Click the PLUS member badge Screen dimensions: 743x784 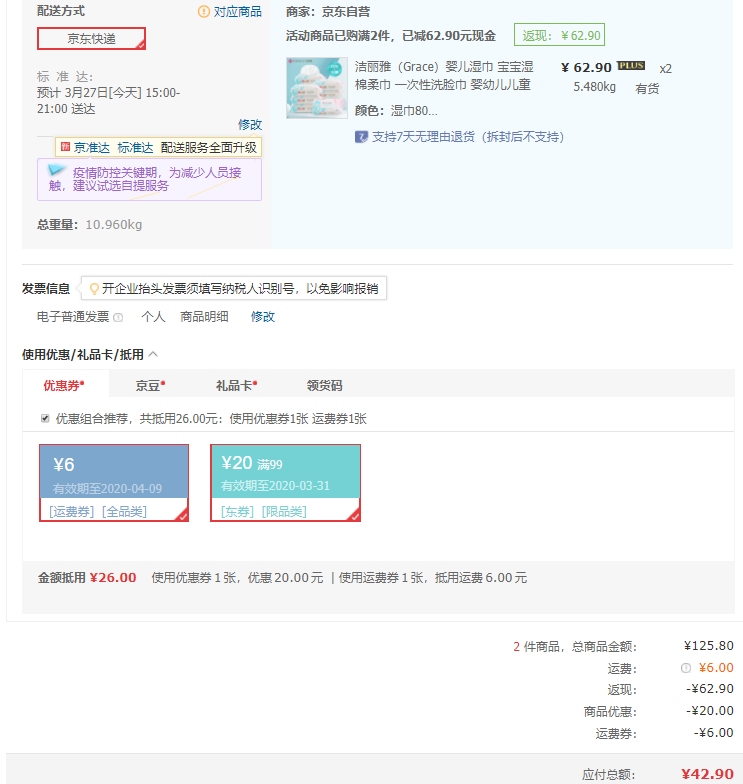click(632, 66)
